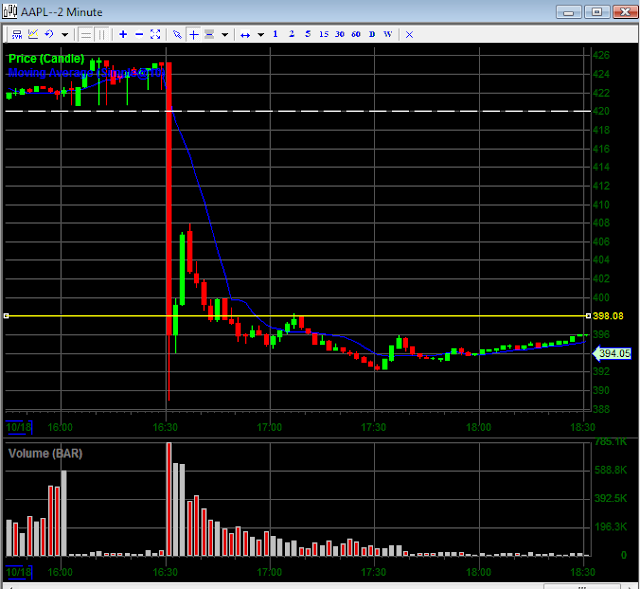Click the 17:00 label under price chart
The width and height of the screenshot is (640, 589).
(269, 428)
